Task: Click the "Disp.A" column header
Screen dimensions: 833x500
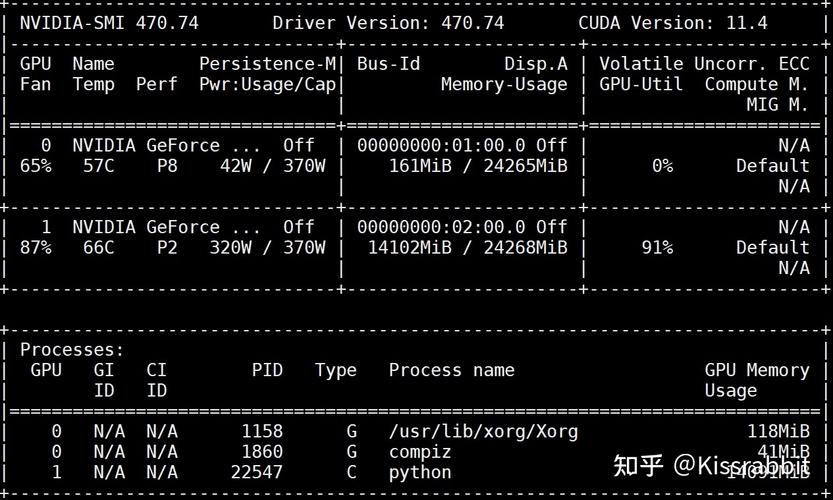Action: coord(536,64)
